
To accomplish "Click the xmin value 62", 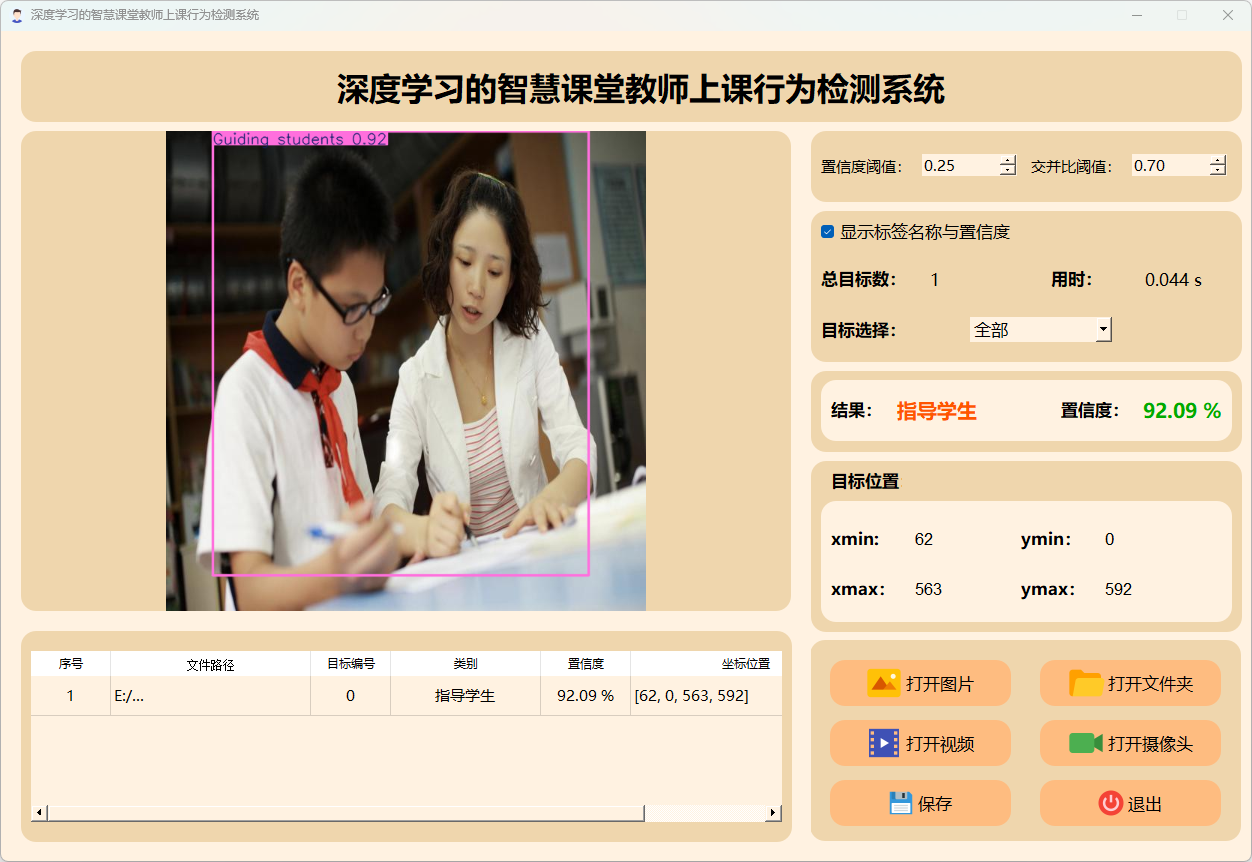I will (924, 540).
